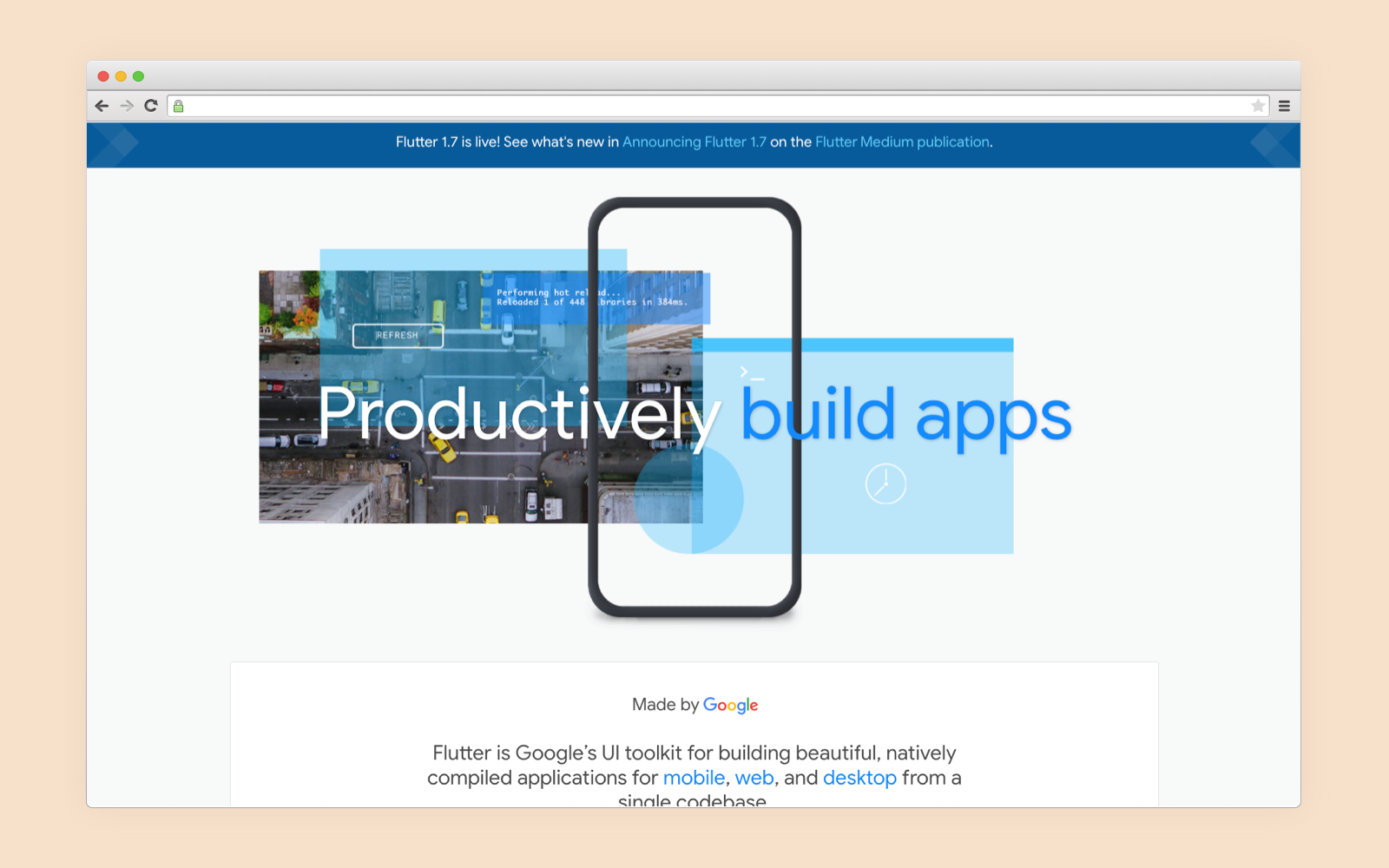Click the 'Made by' text
Image resolution: width=1389 pixels, height=868 pixels.
click(x=665, y=705)
